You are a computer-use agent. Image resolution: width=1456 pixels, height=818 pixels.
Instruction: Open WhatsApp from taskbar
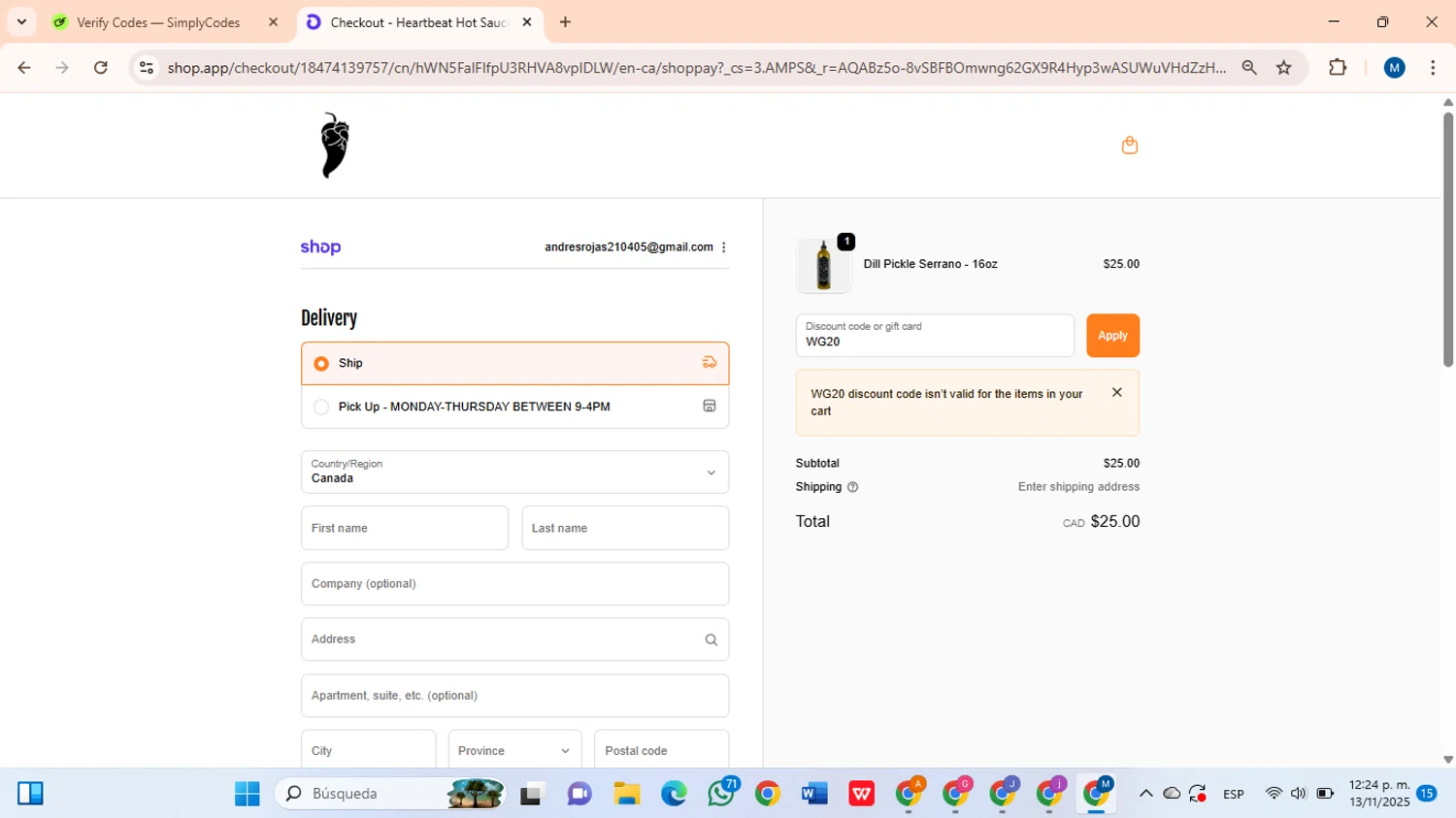[721, 793]
